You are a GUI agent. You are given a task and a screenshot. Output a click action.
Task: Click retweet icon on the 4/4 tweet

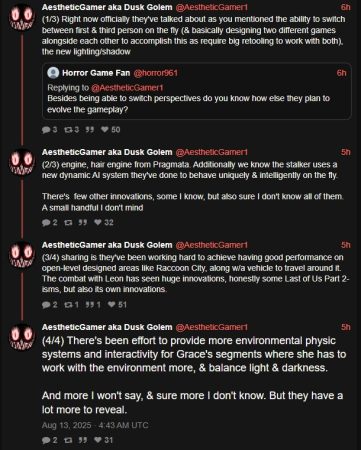tap(68, 440)
